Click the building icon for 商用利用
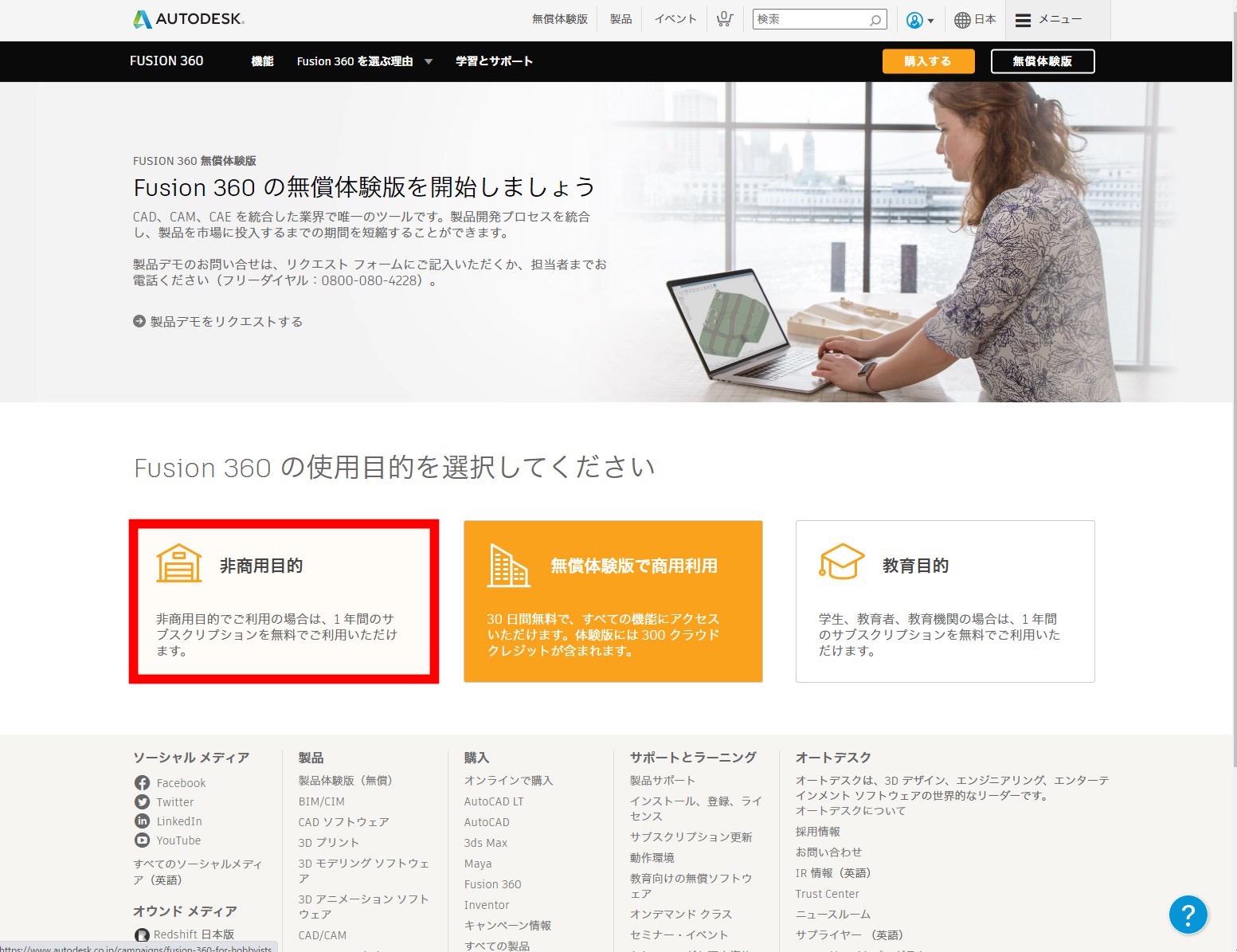Image resolution: width=1237 pixels, height=952 pixels. coord(508,565)
